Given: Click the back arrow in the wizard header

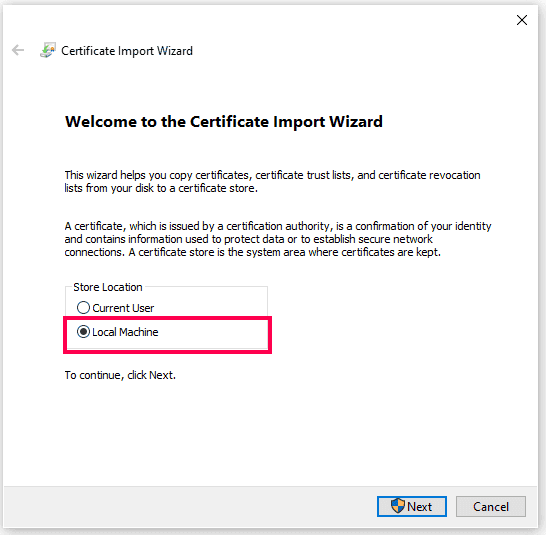Looking at the screenshot, I should (x=18, y=50).
